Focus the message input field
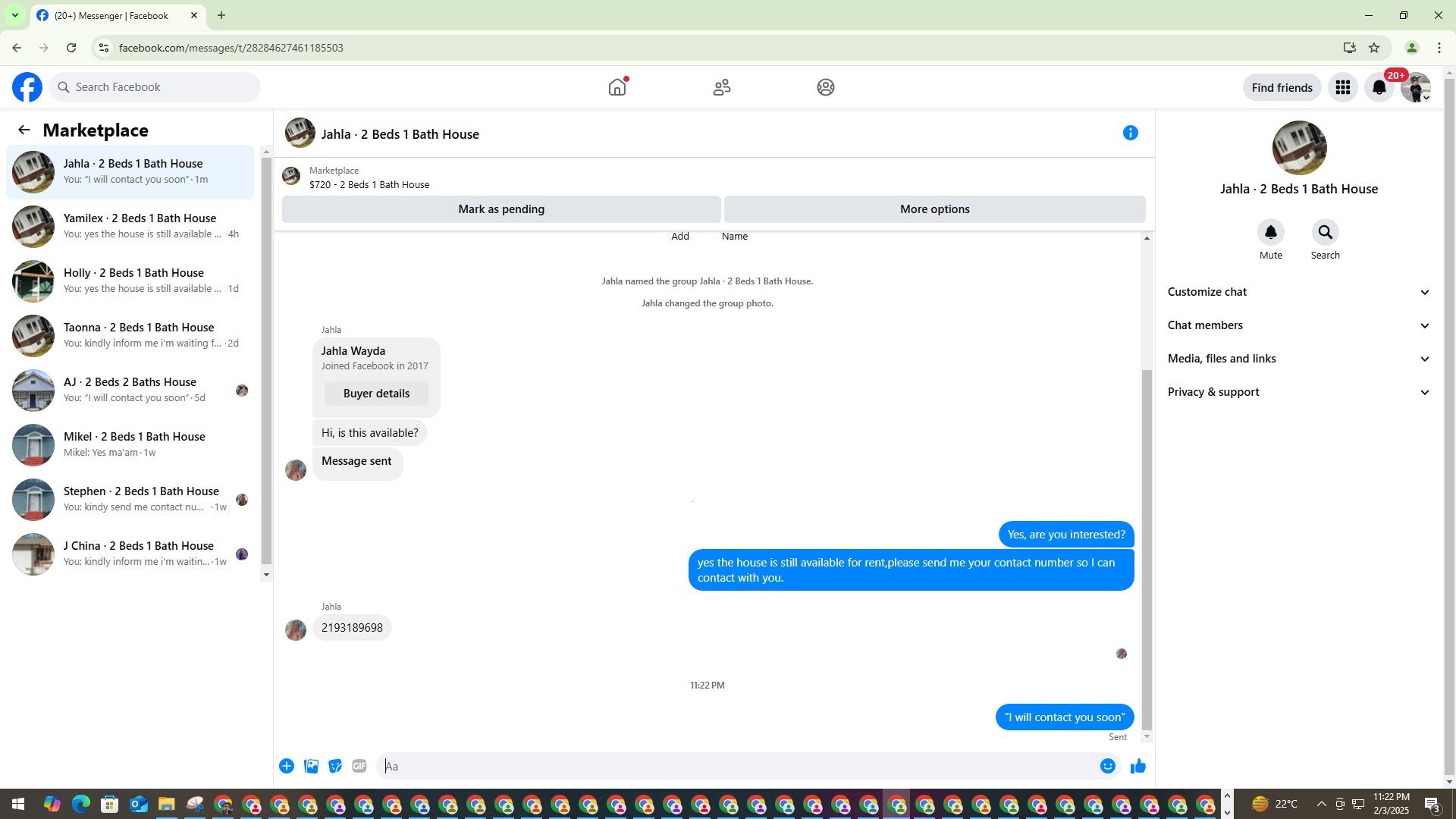The image size is (1456, 819). point(736,767)
